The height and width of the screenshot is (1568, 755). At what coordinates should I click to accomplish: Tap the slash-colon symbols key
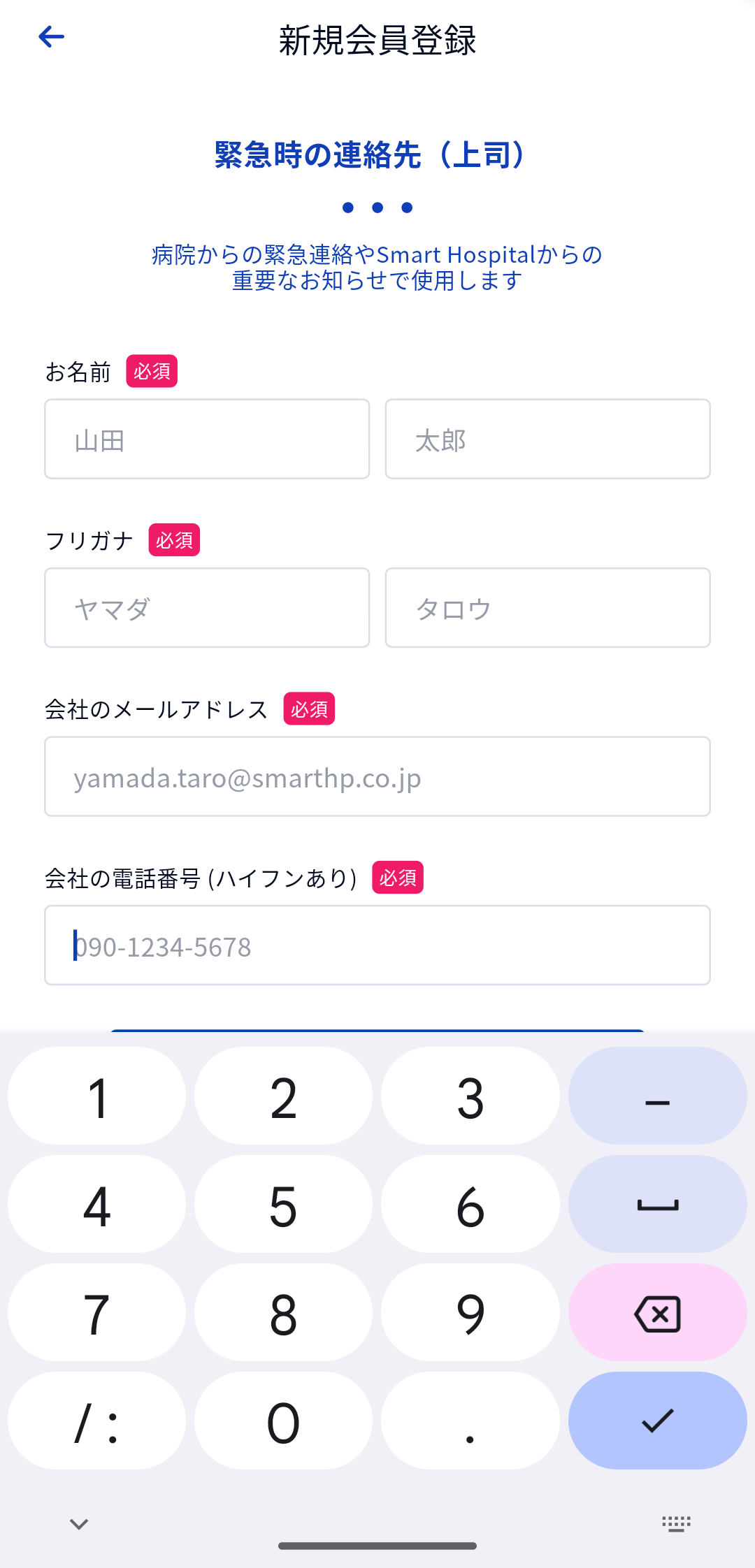tap(96, 1420)
